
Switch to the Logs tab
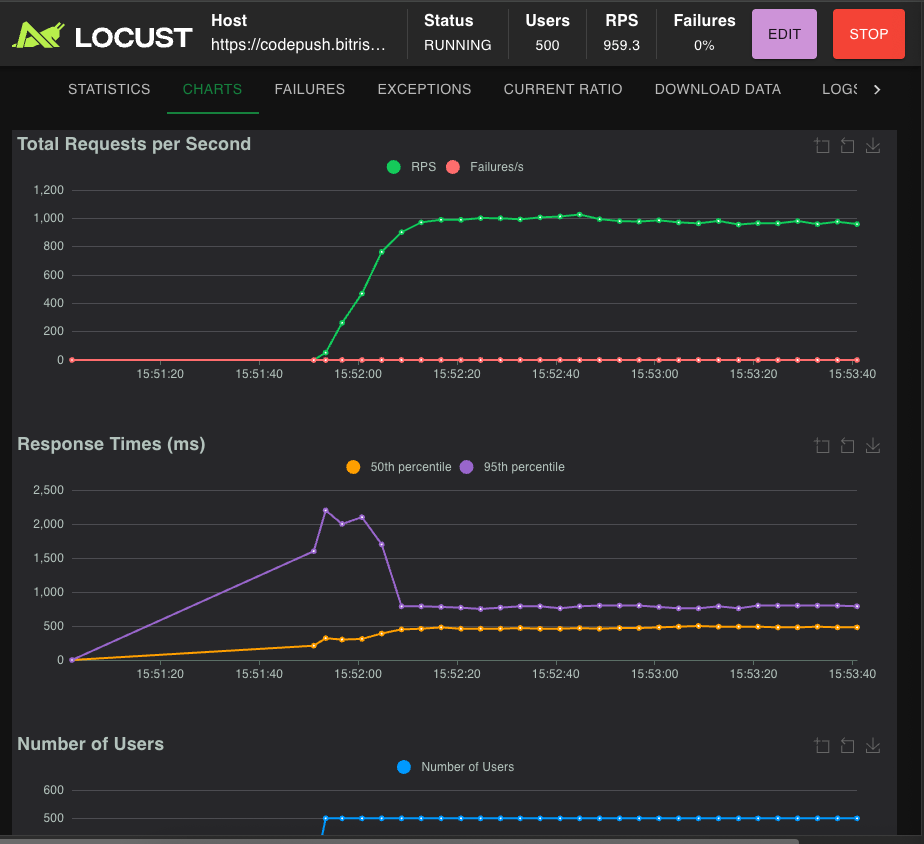(x=840, y=89)
